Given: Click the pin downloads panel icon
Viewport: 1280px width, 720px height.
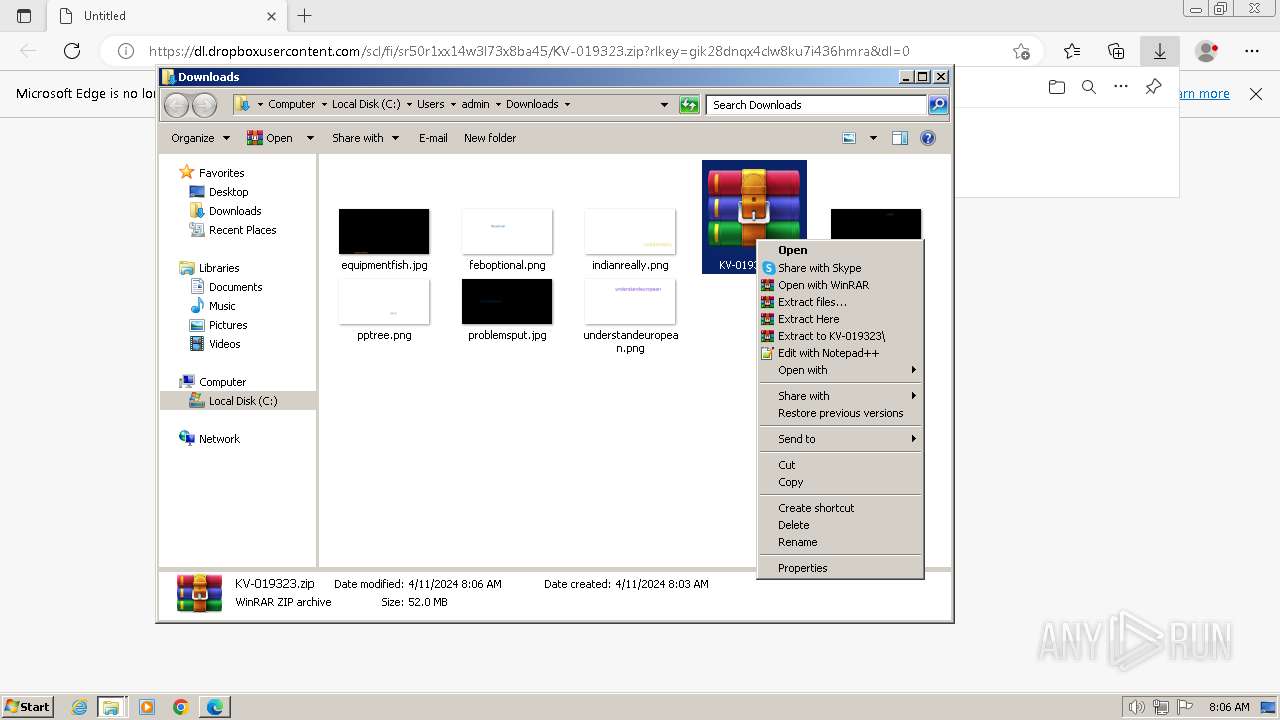Looking at the screenshot, I should 1153,87.
